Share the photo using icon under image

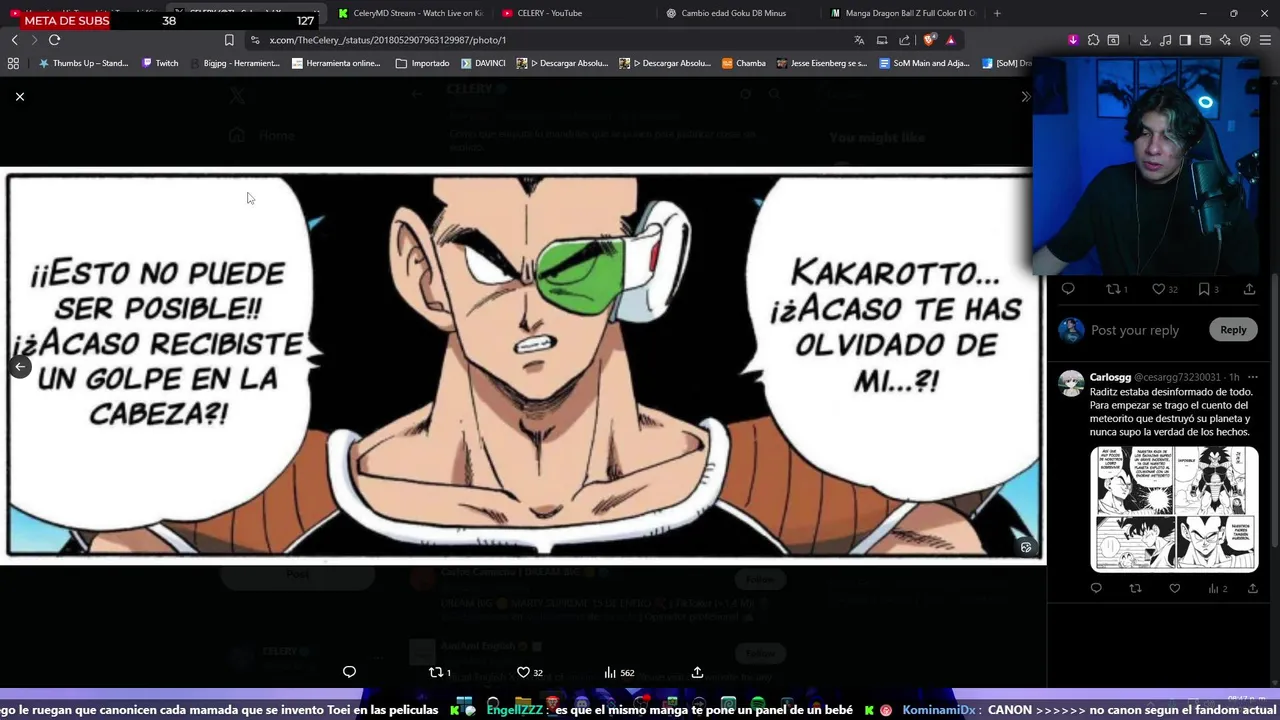coord(697,672)
